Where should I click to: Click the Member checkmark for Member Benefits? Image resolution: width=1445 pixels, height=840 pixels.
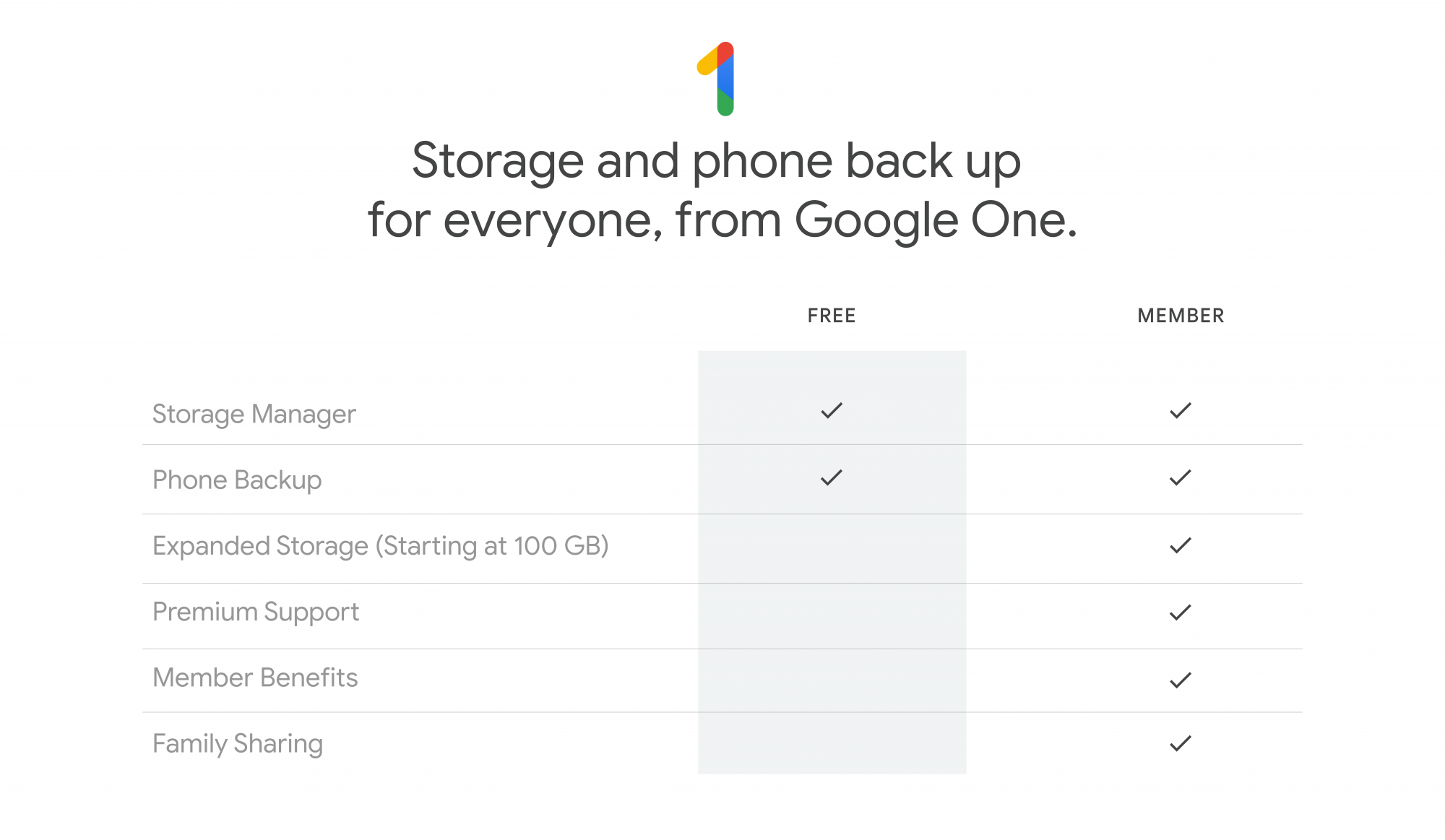[1180, 680]
